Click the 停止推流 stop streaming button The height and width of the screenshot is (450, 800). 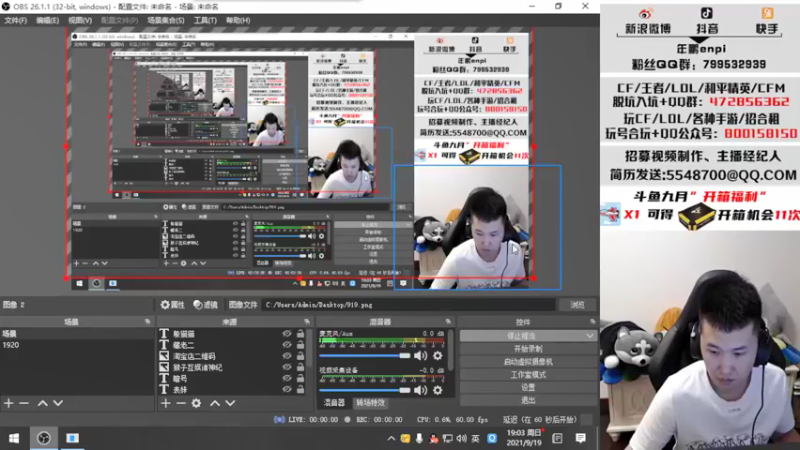coord(521,336)
